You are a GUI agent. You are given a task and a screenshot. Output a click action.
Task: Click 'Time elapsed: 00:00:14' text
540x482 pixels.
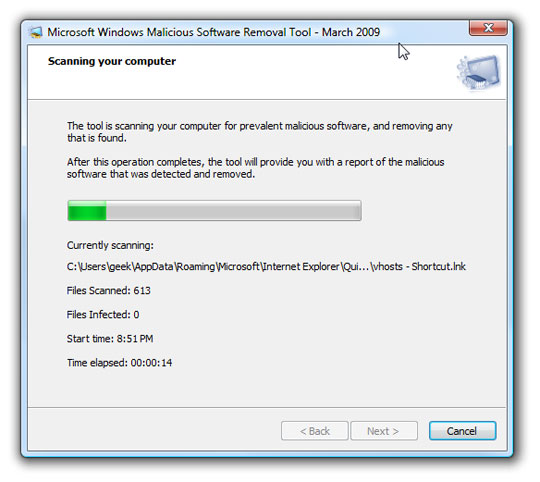[120, 363]
